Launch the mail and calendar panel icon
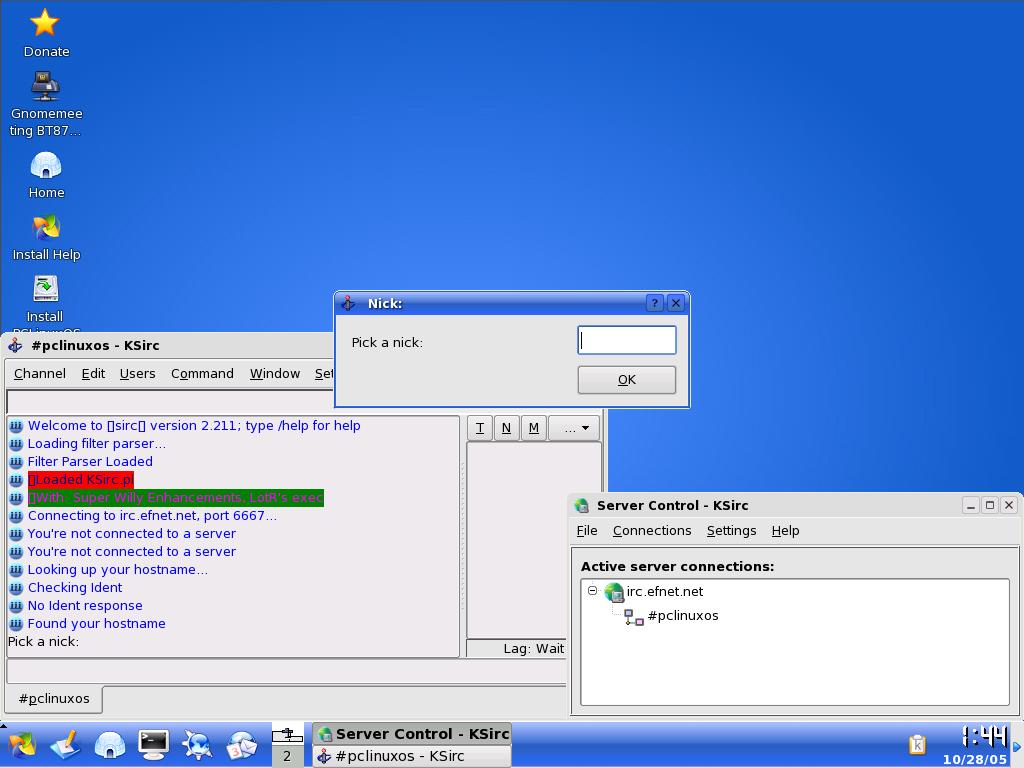The height and width of the screenshot is (768, 1024). click(242, 745)
